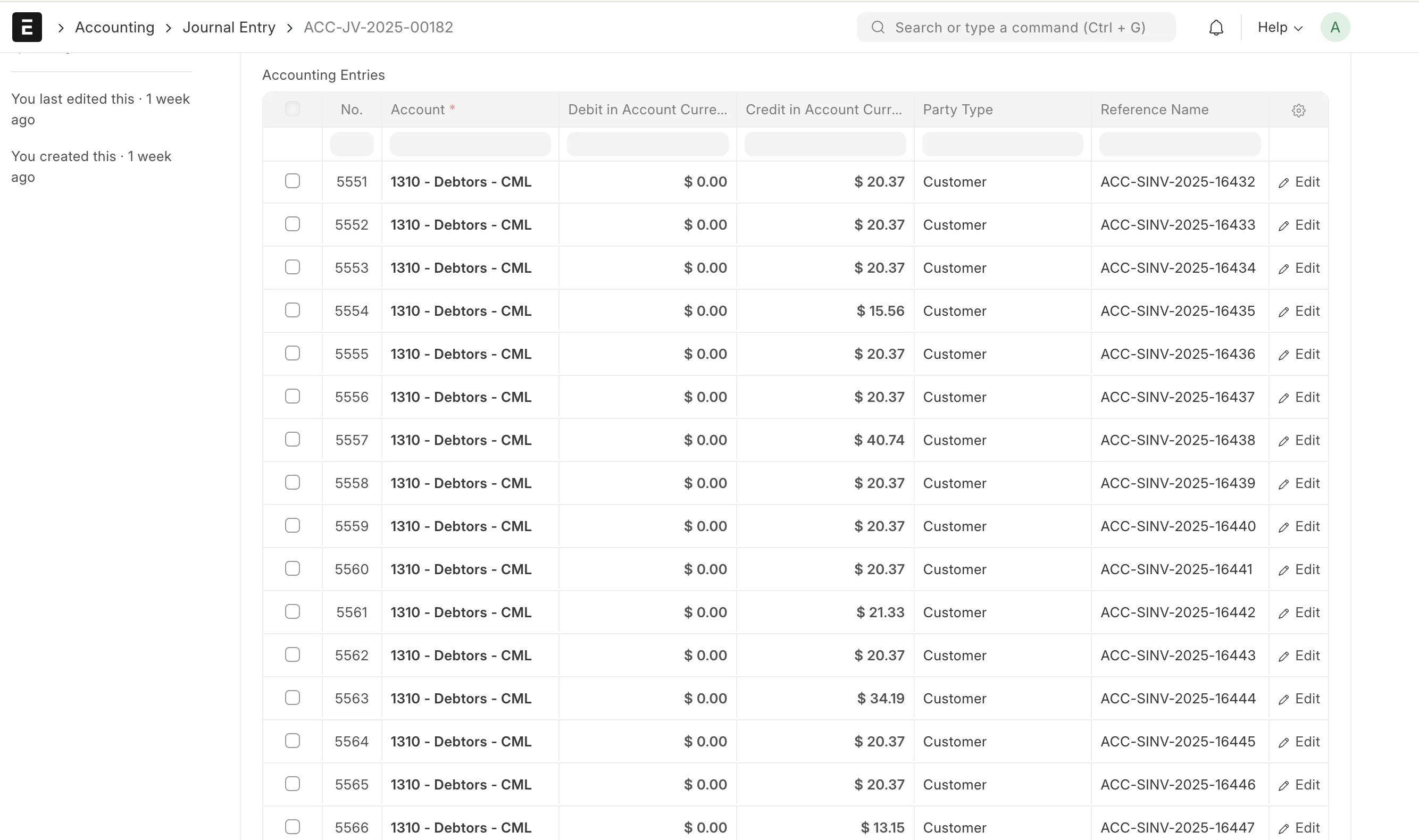Click the search magnifier icon
Viewport: 1419px width, 840px height.
[878, 27]
